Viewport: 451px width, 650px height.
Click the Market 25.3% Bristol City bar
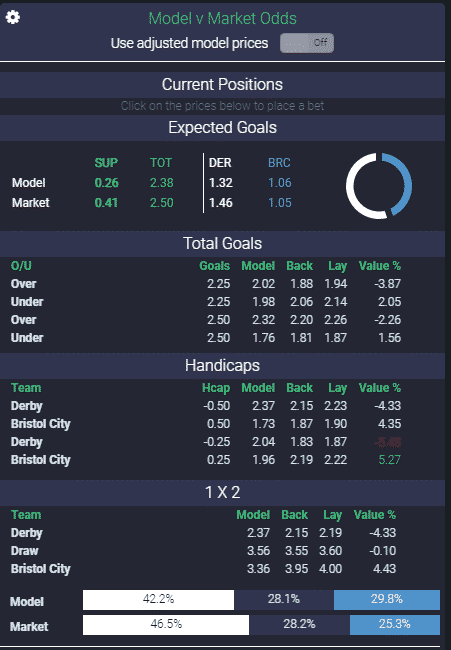pos(395,624)
